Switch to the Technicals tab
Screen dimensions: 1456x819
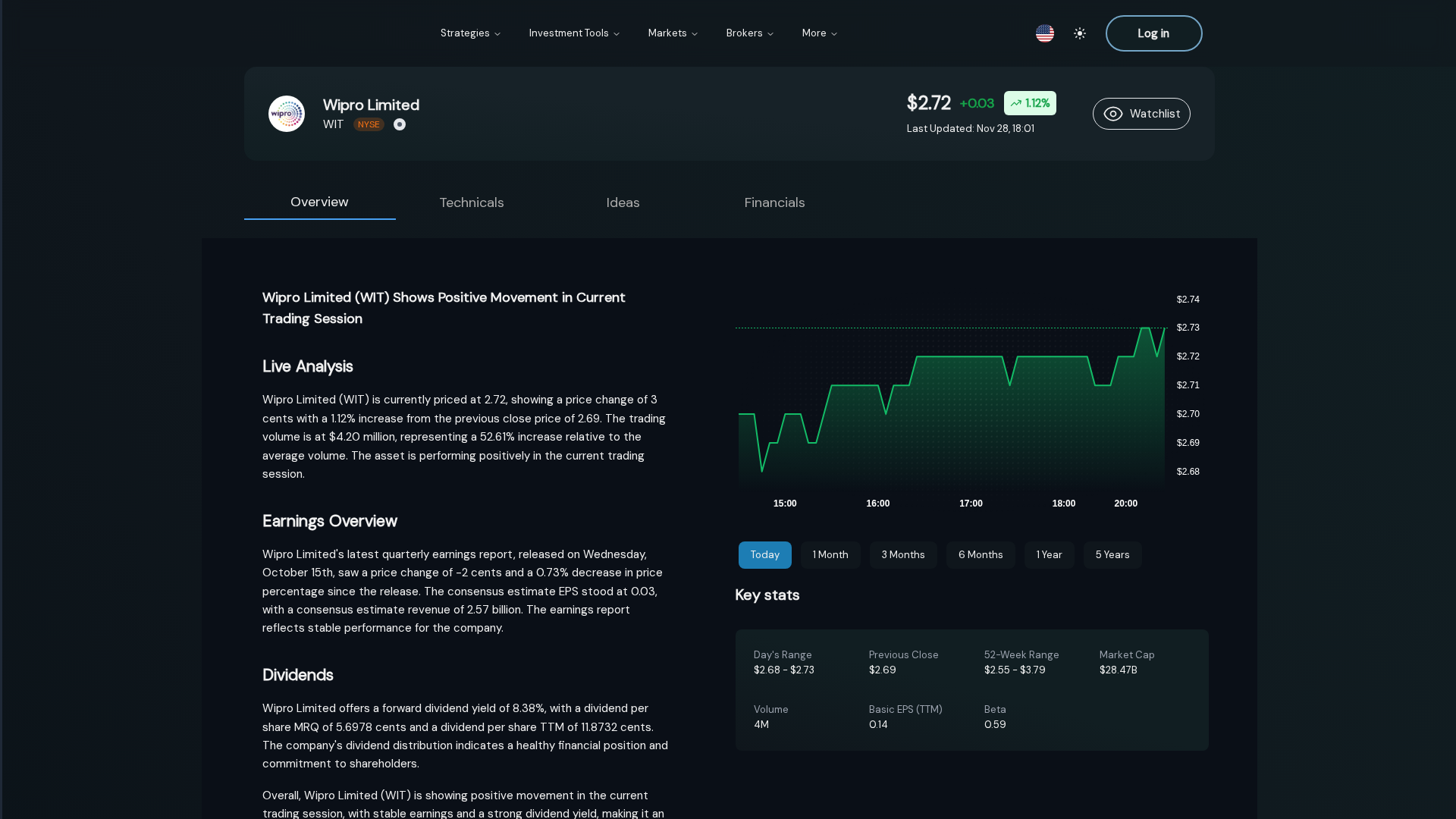click(x=472, y=202)
